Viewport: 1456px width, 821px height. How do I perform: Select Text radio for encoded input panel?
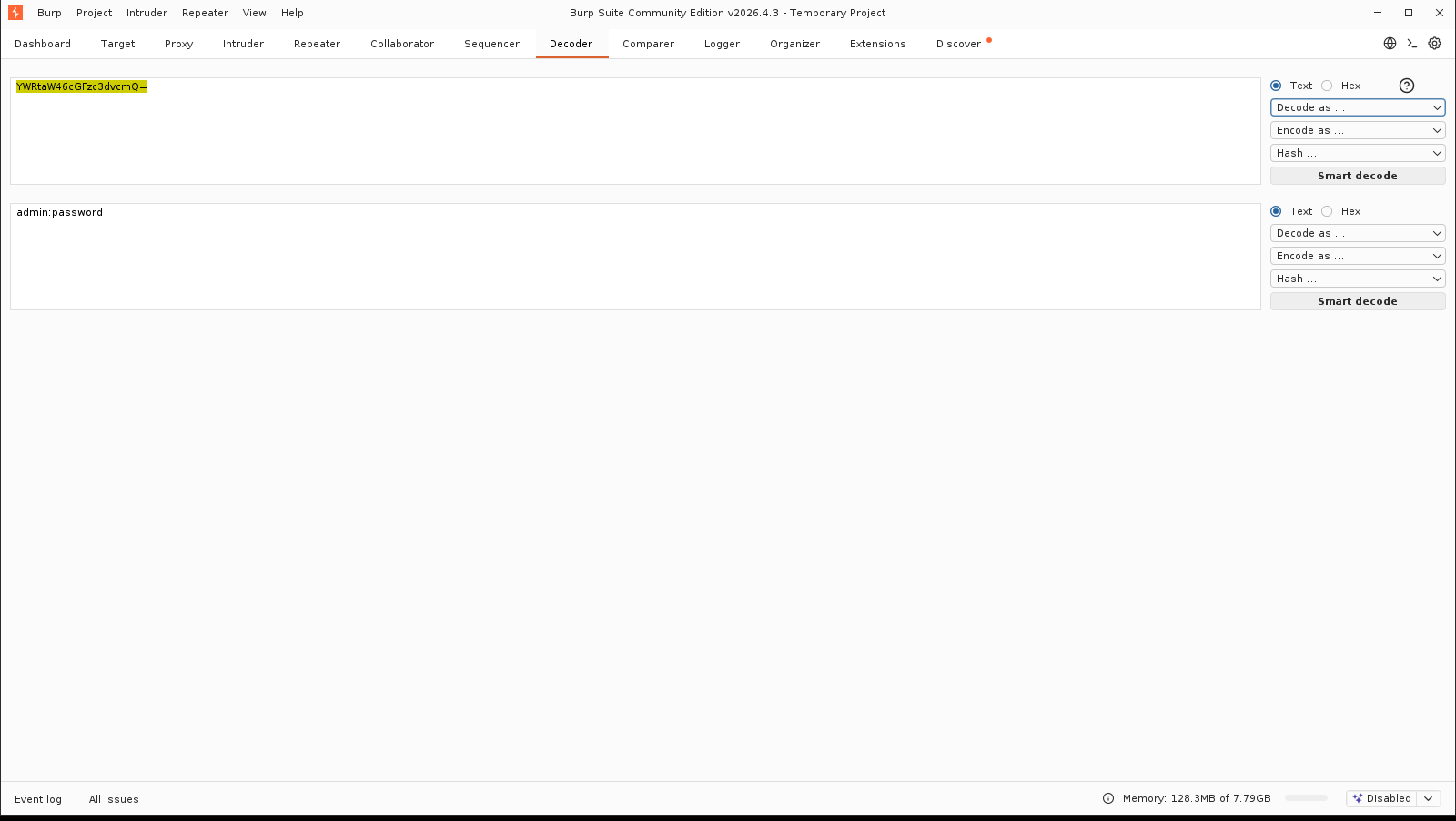(1276, 86)
